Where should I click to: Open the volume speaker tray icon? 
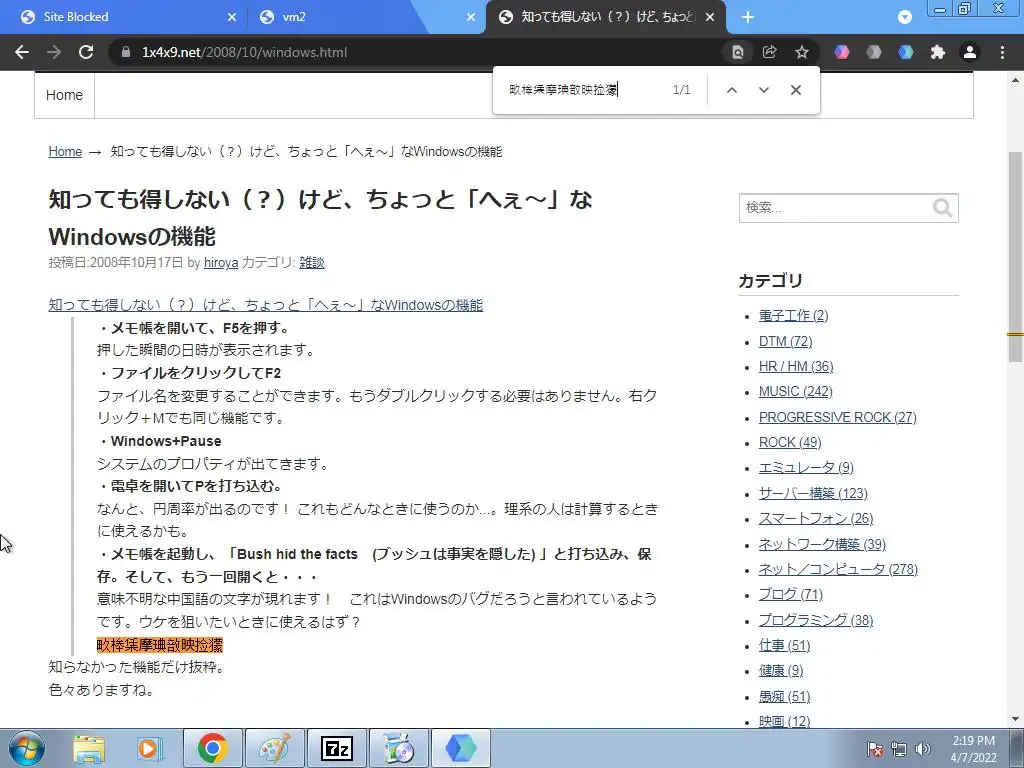tap(922, 749)
